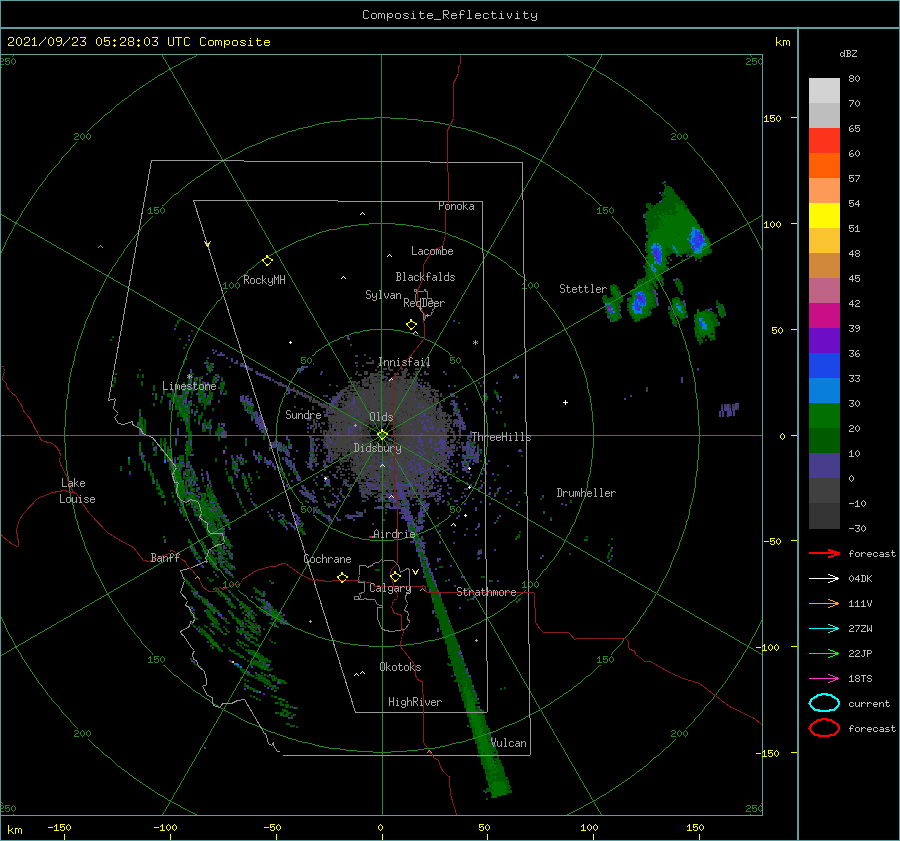Click the Stettler town label

pyautogui.click(x=583, y=289)
